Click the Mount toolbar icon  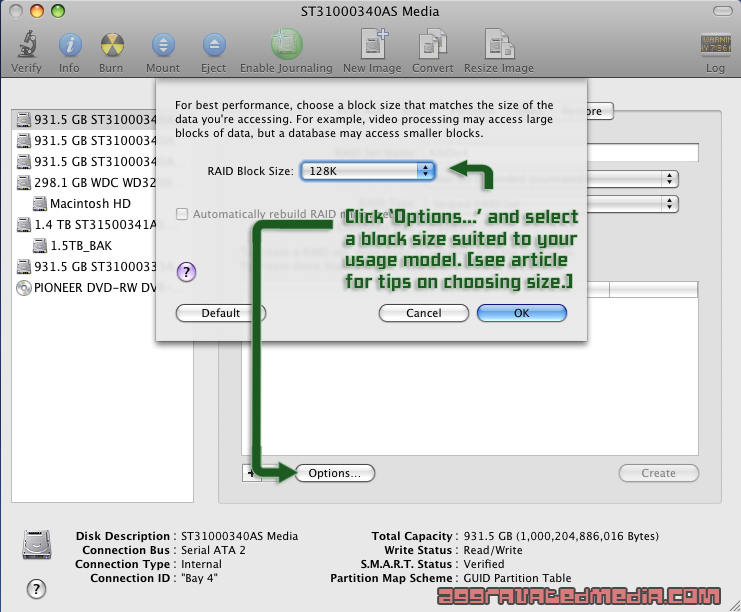click(163, 45)
